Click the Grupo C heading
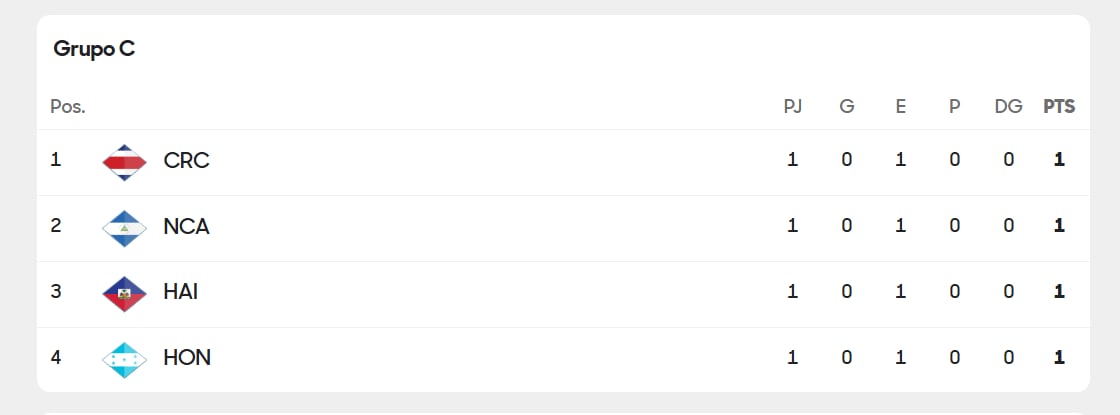Viewport: 1120px width, 415px height. point(94,49)
